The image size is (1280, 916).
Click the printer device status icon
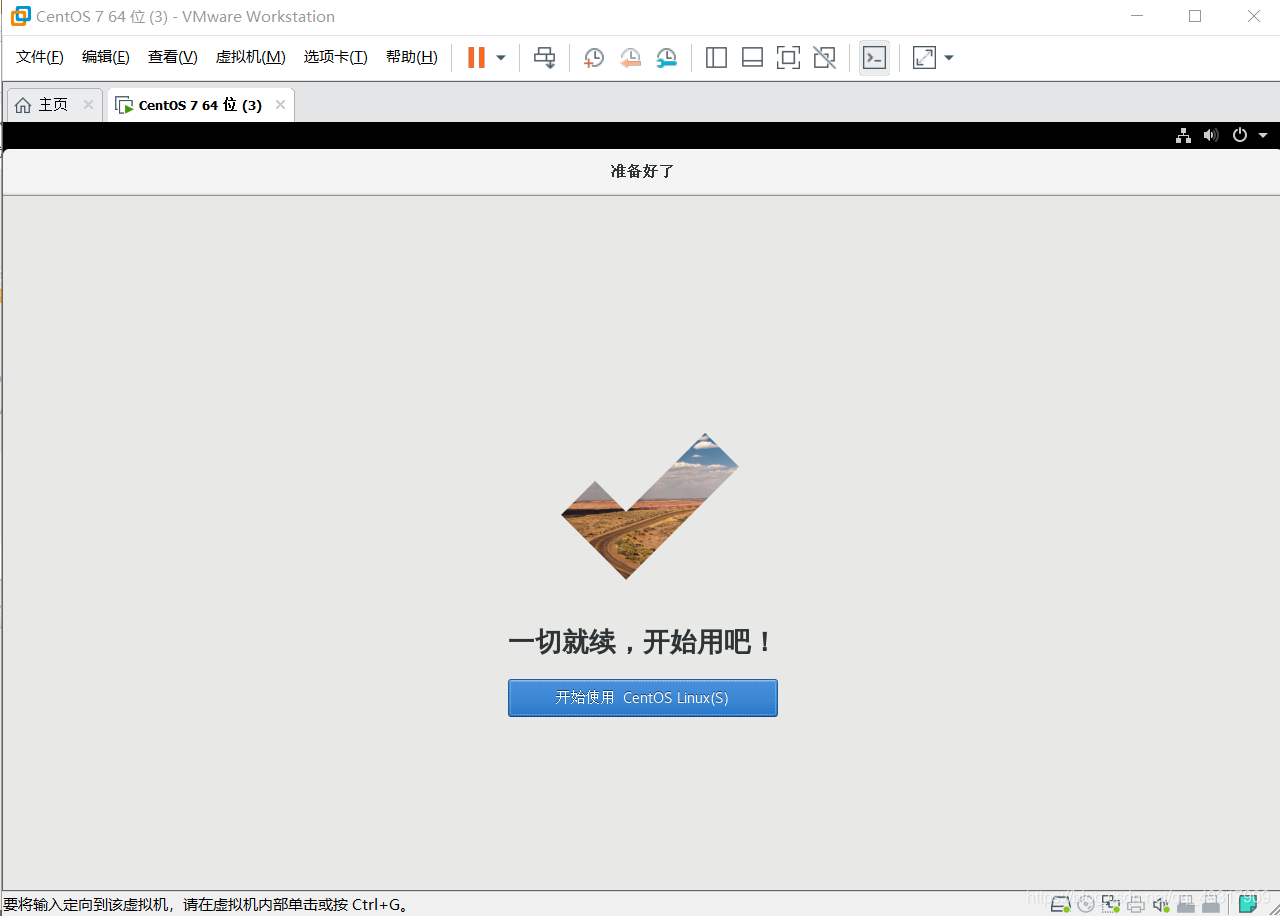coord(1136,904)
